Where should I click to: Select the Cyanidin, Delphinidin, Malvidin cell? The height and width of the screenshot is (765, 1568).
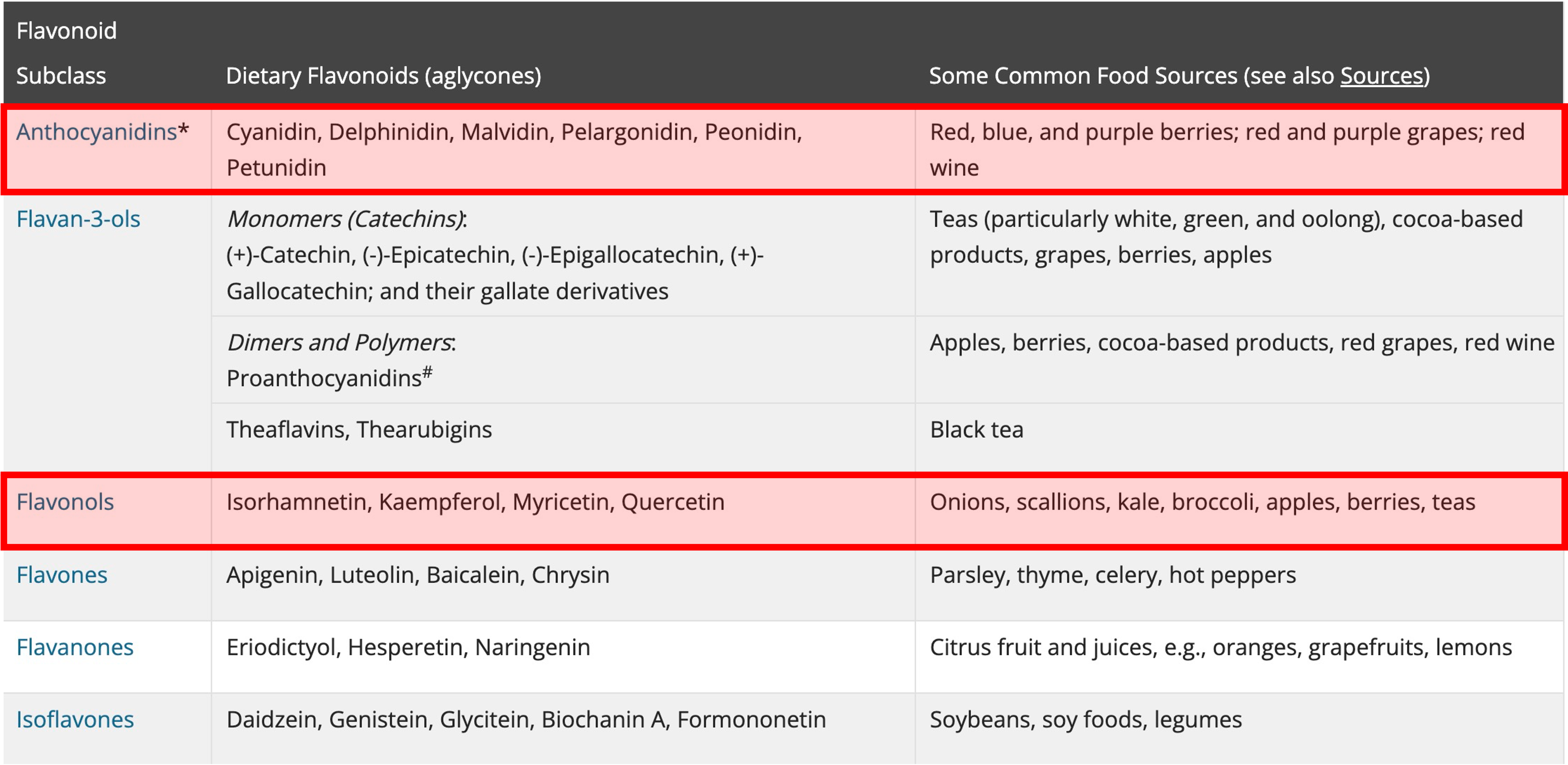(563, 150)
